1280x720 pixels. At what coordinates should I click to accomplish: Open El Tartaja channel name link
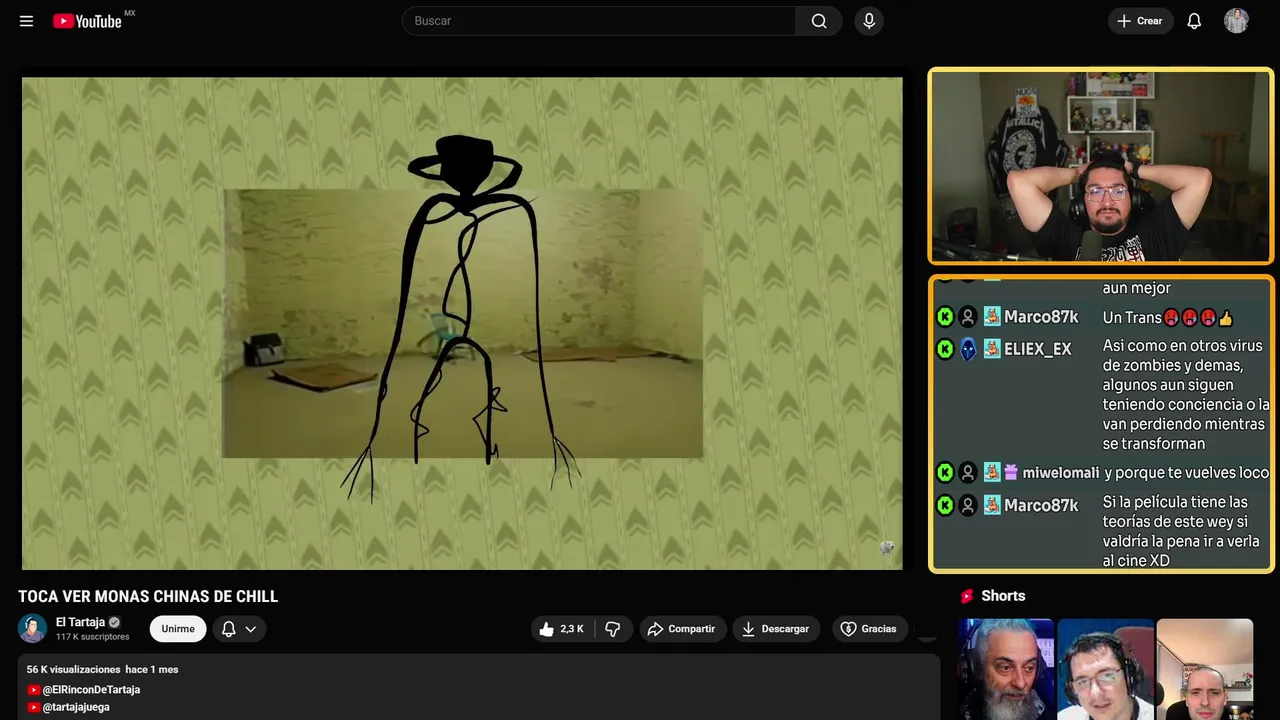[x=80, y=622]
